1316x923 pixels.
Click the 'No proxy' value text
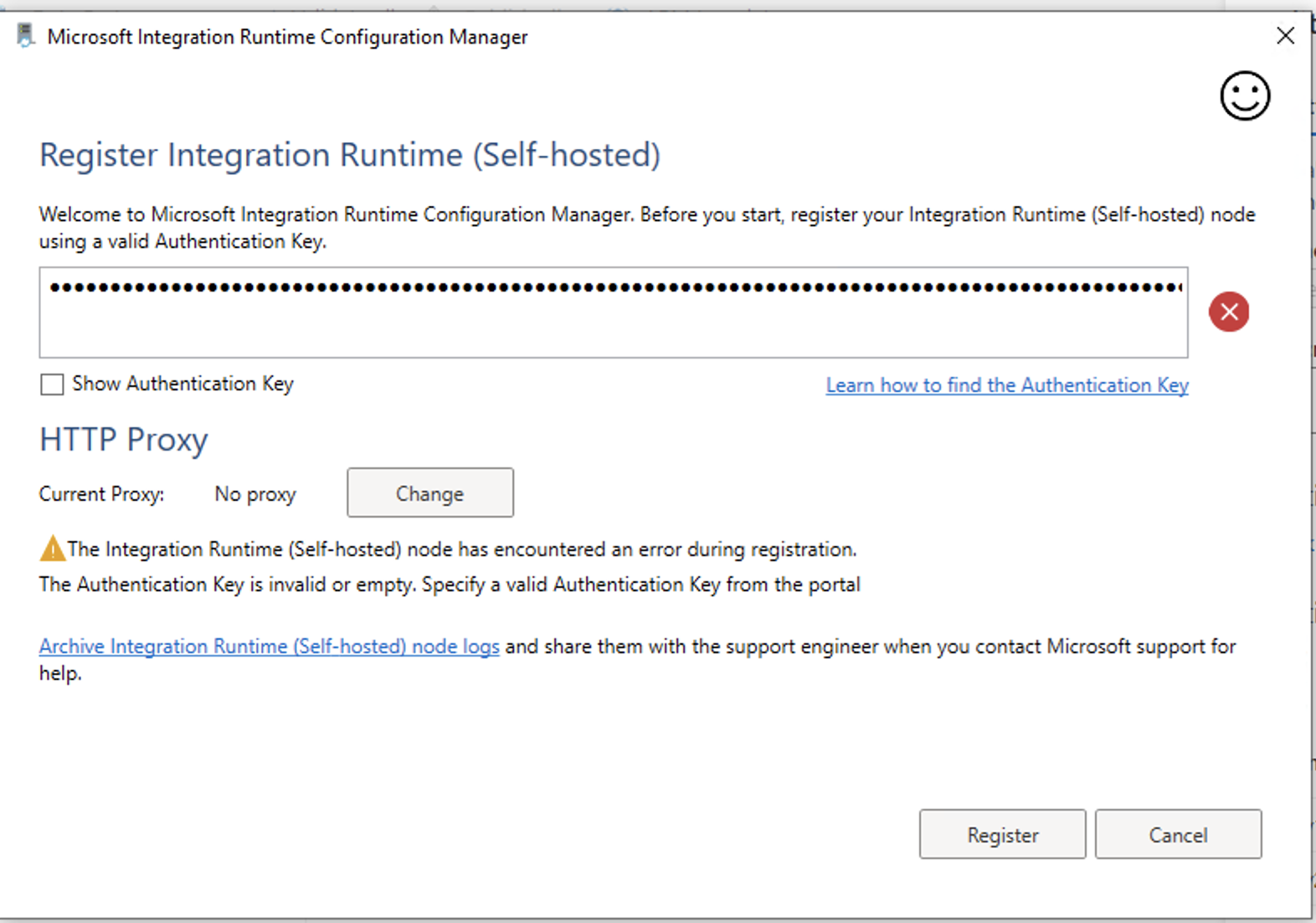255,494
